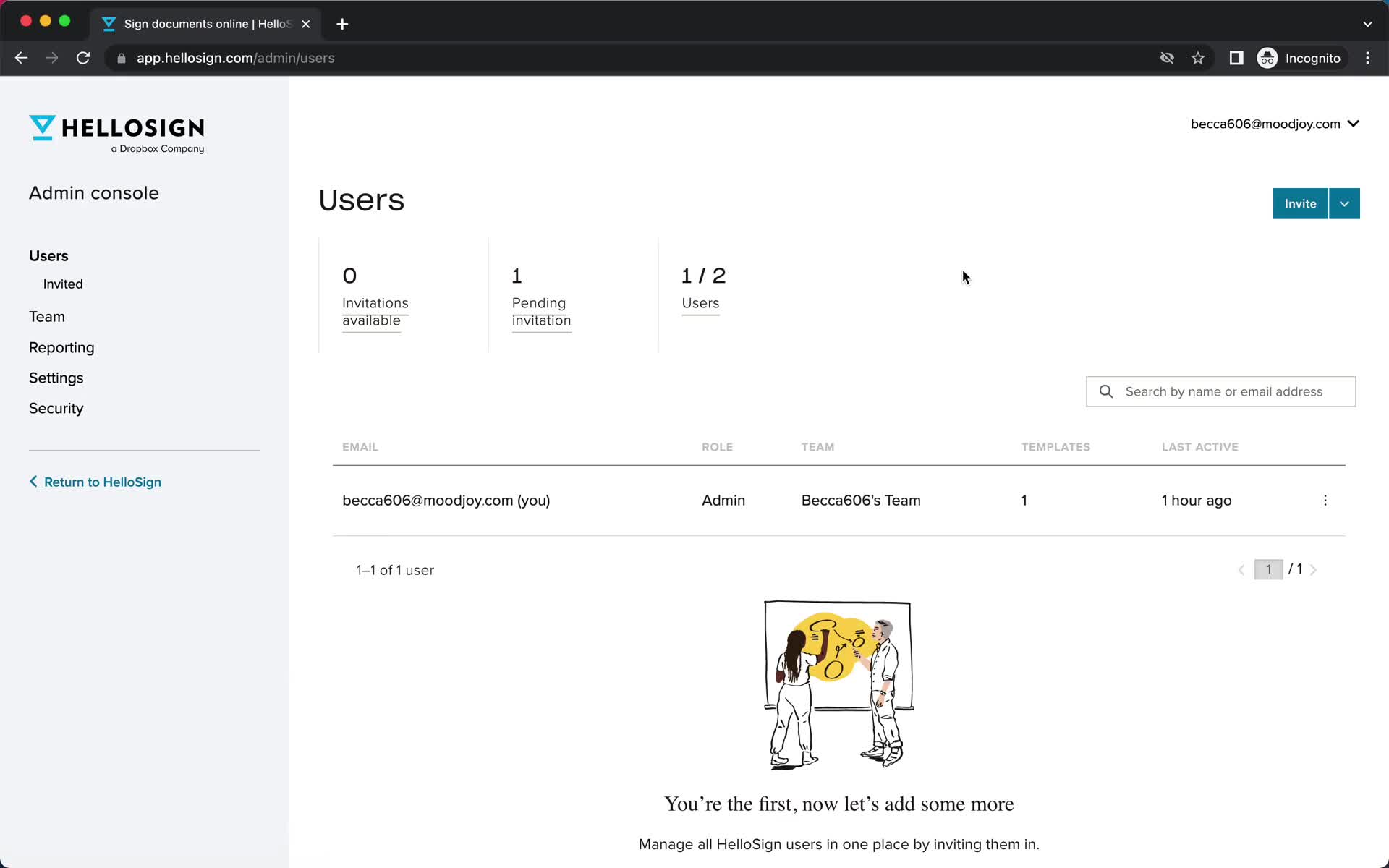Click the search input field for users
The image size is (1389, 868).
coord(1221,391)
